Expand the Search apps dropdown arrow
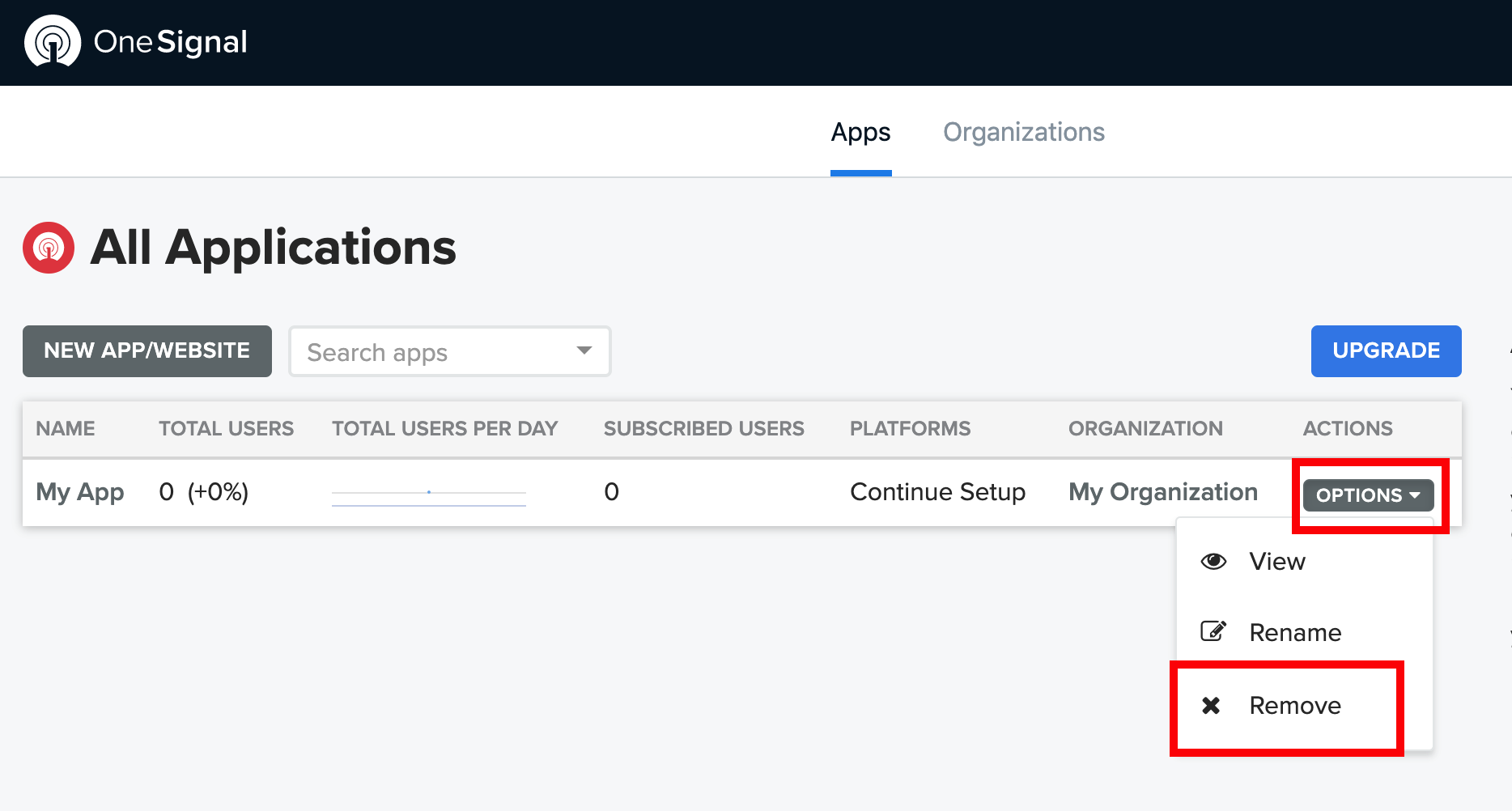This screenshot has width=1512, height=811. (584, 350)
